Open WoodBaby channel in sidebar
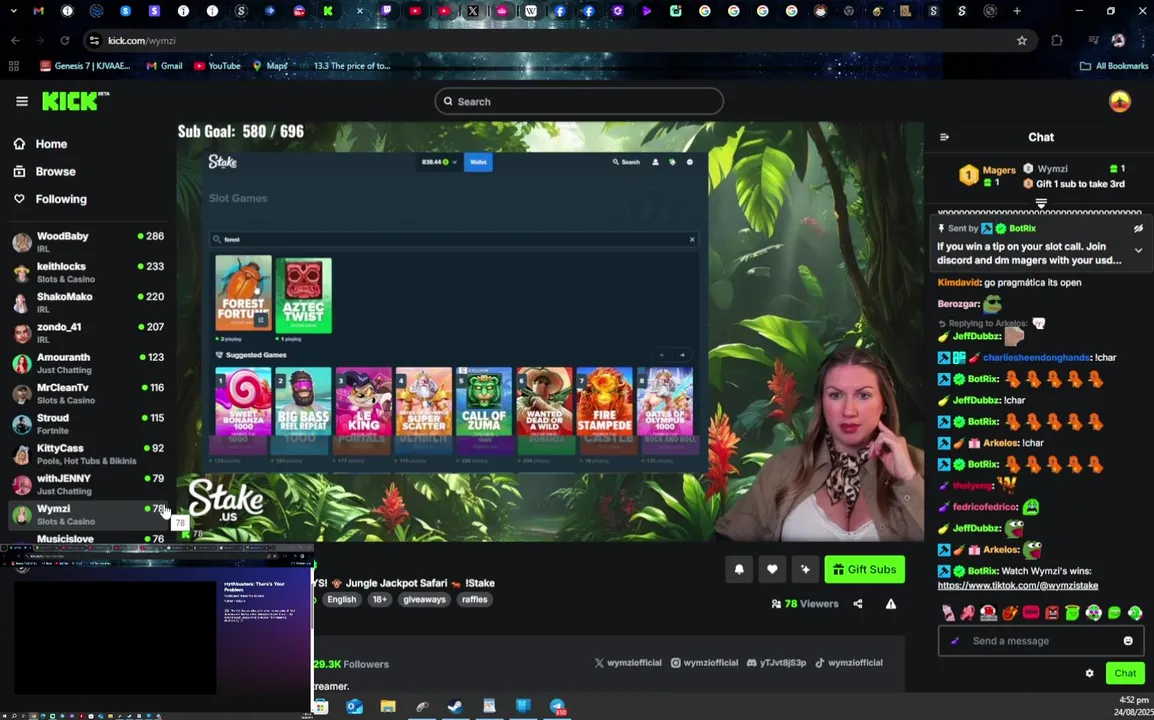 point(88,241)
